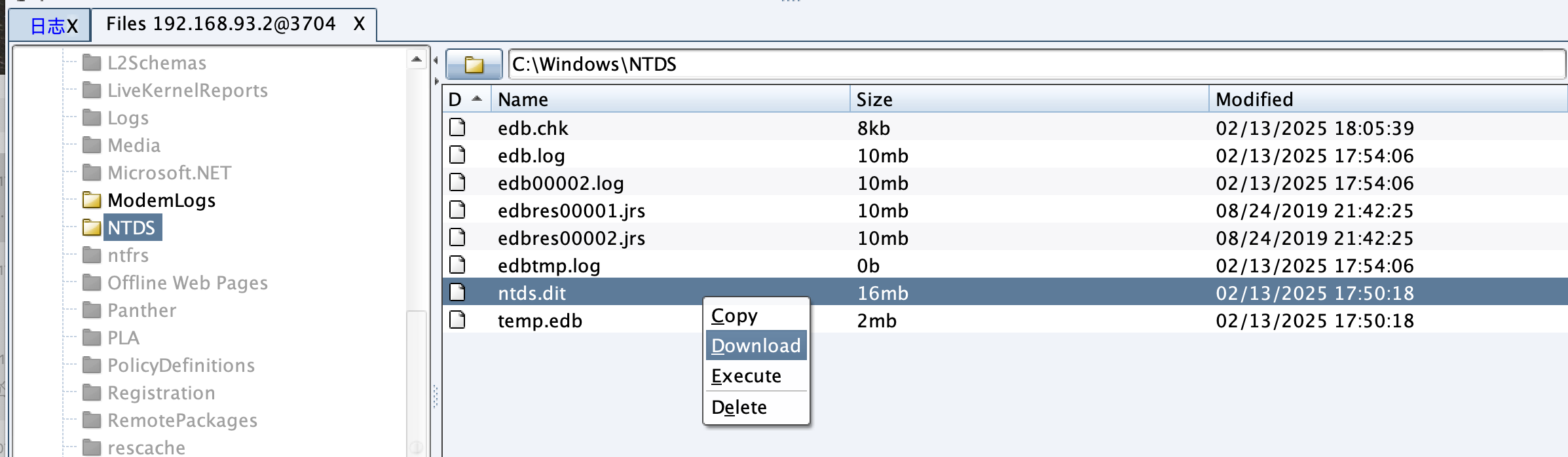
Task: Click the ntds.dit file icon
Action: pyautogui.click(x=458, y=293)
